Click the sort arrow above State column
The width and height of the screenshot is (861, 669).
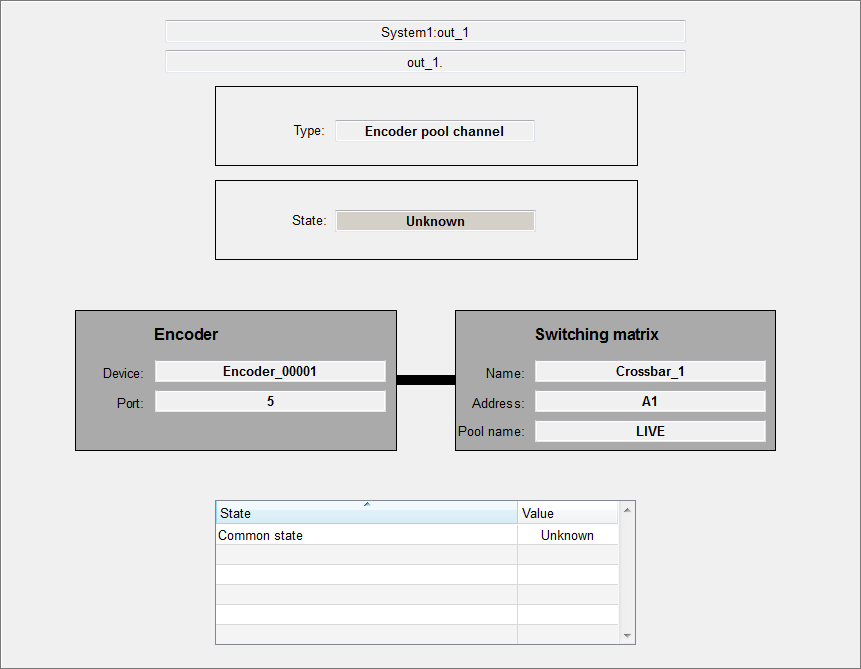366,505
